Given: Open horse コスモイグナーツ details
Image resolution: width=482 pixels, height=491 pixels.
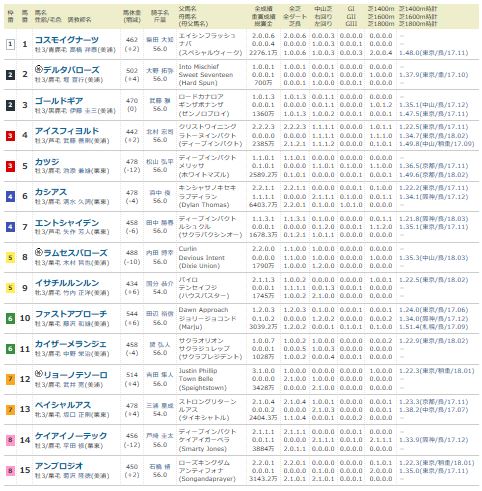Looking at the screenshot, I should pyautogui.click(x=67, y=40).
